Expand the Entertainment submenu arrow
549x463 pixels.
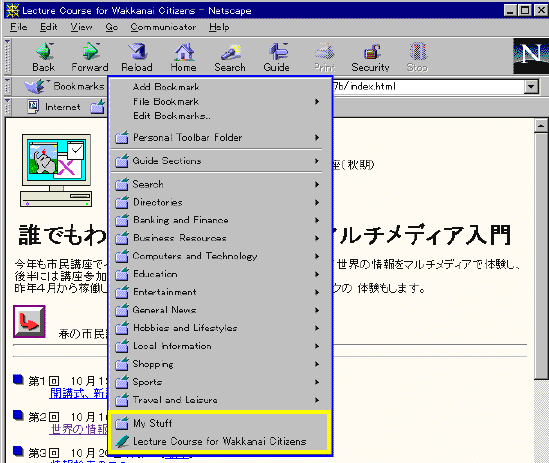(317, 292)
